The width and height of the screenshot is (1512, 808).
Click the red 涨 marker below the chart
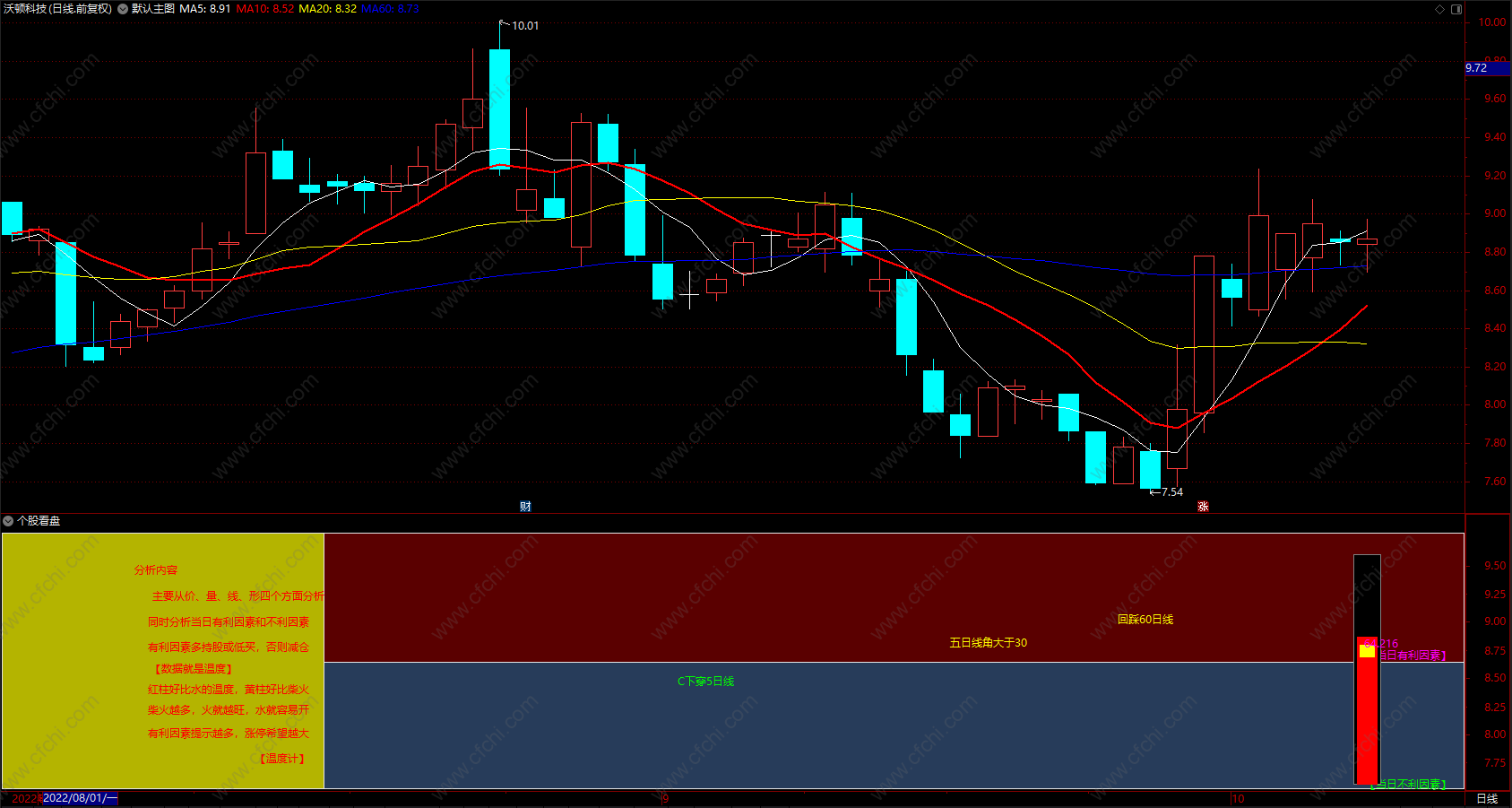click(x=1203, y=507)
